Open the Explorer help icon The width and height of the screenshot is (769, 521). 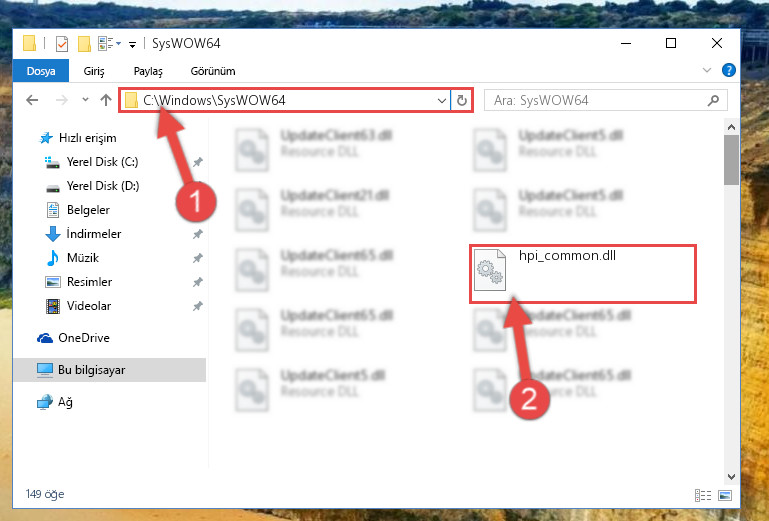pos(729,70)
